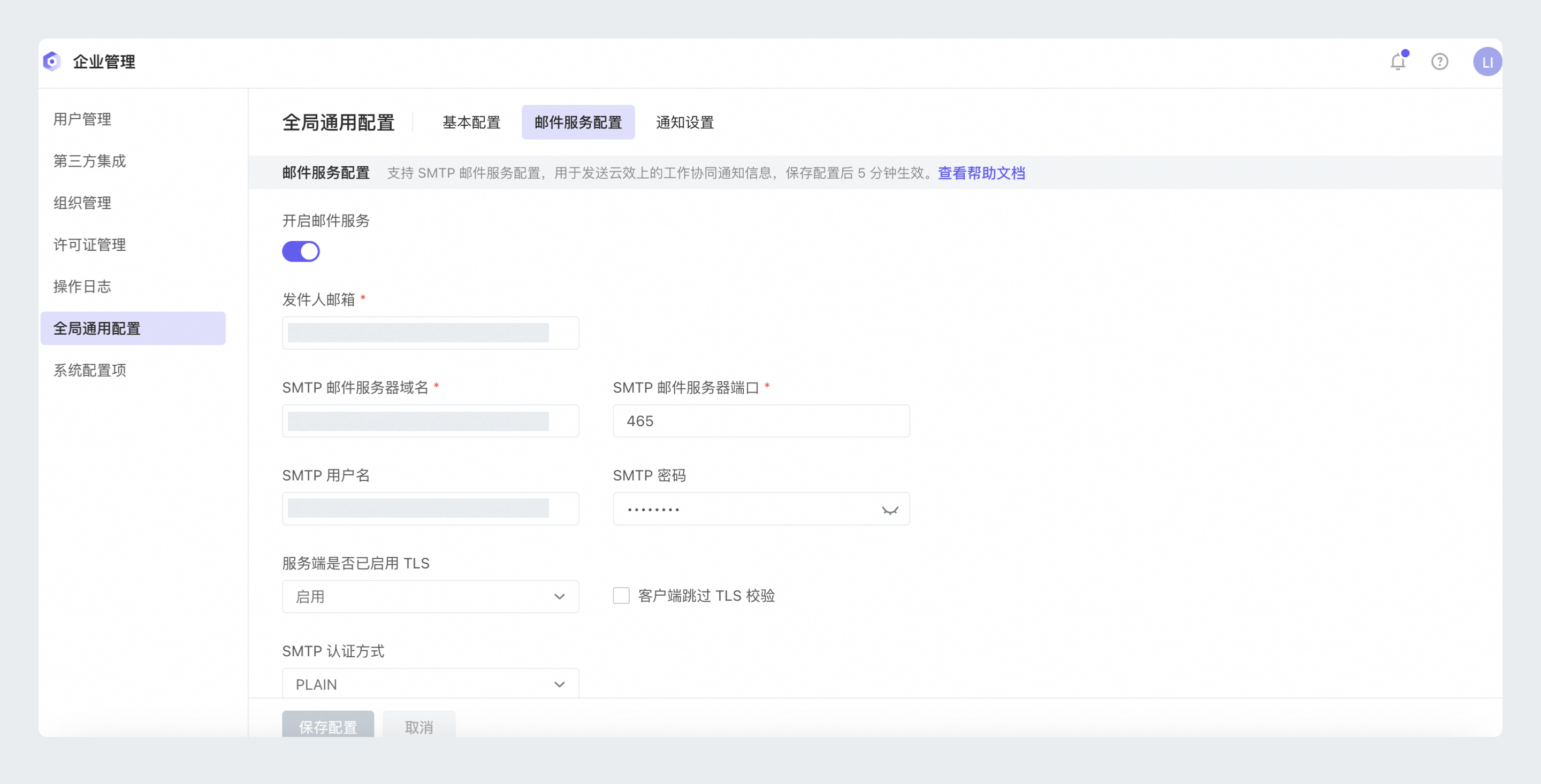Click the 查看帮助文档 link
Image resolution: width=1541 pixels, height=784 pixels.
(982, 173)
